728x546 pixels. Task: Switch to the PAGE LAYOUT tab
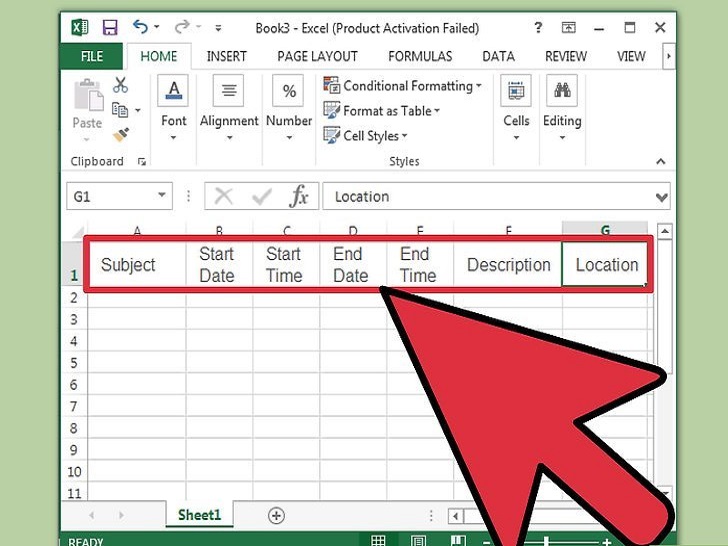pos(318,56)
